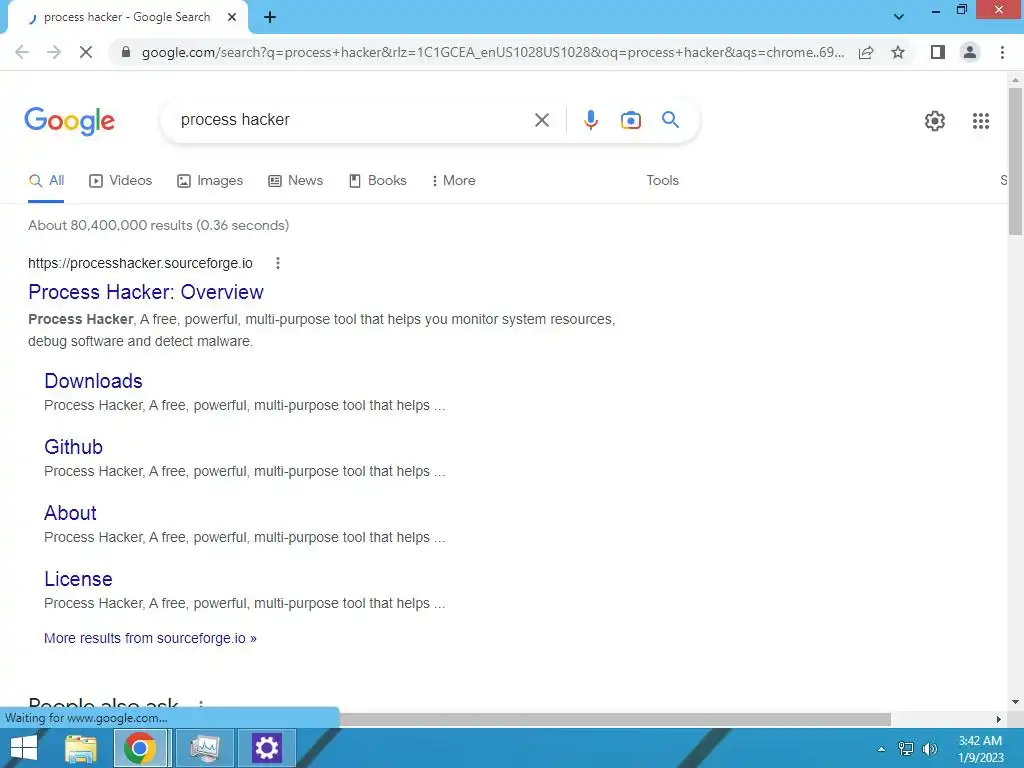
Task: Expand the More search filters menu
Action: point(453,181)
